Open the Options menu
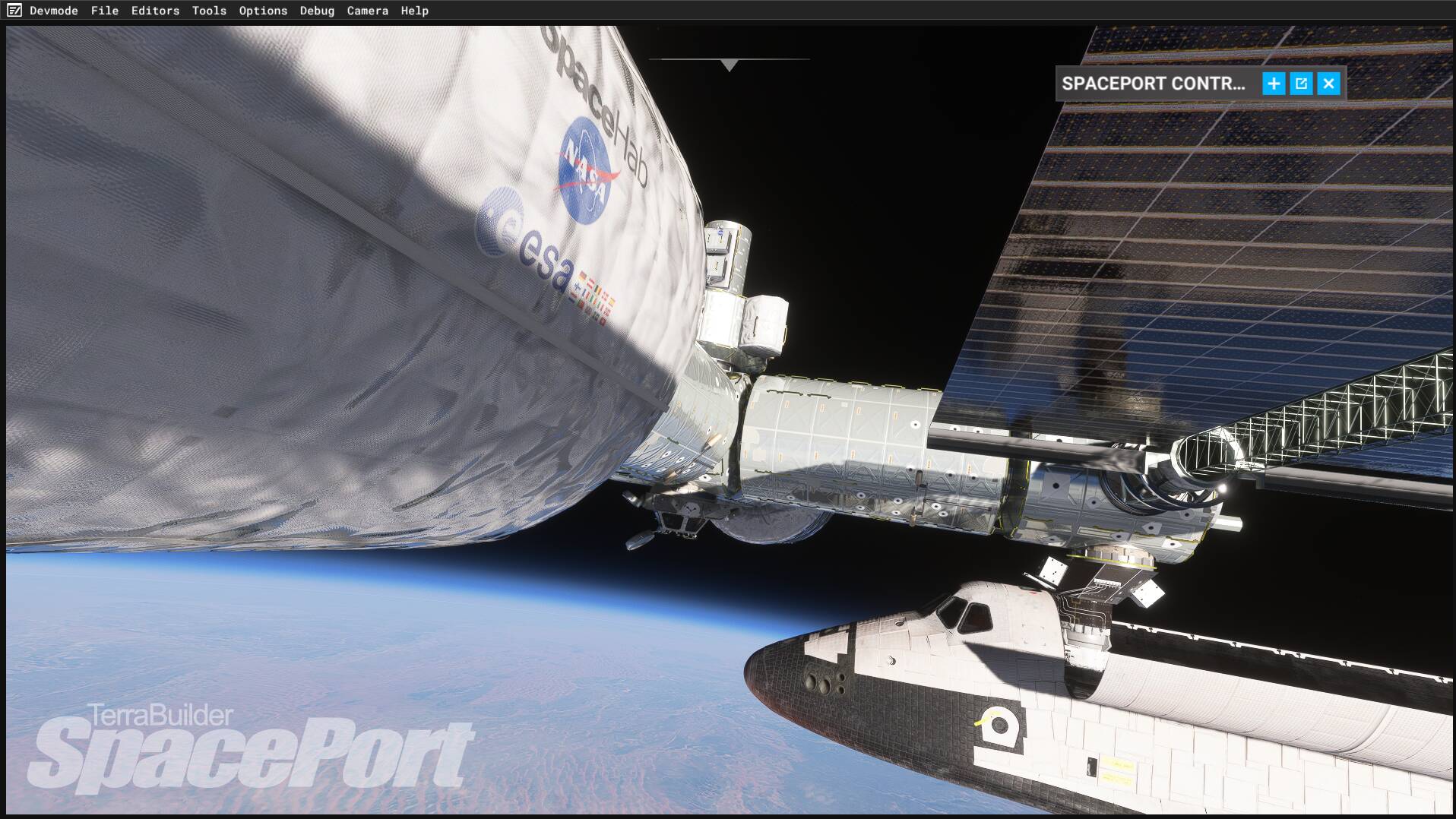Viewport: 1456px width, 819px height. [263, 11]
